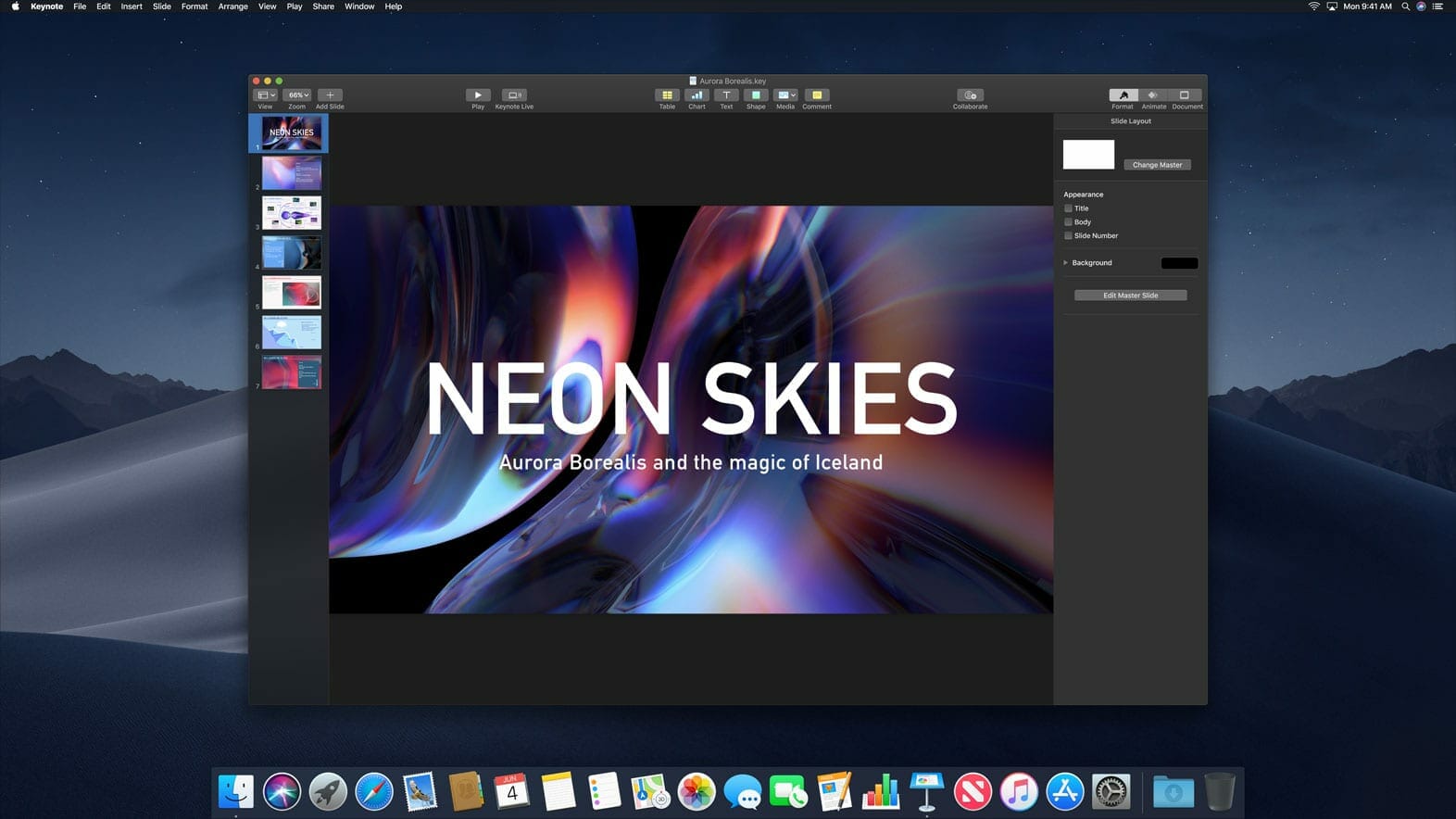This screenshot has height=819, width=1456.
Task: Check the Slide Number checkbox
Action: (x=1068, y=236)
